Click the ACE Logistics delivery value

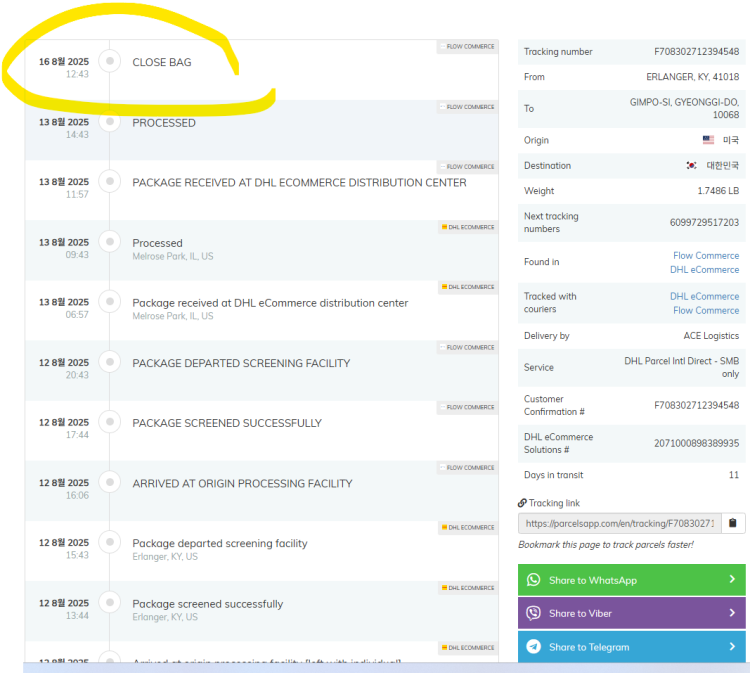click(x=711, y=336)
